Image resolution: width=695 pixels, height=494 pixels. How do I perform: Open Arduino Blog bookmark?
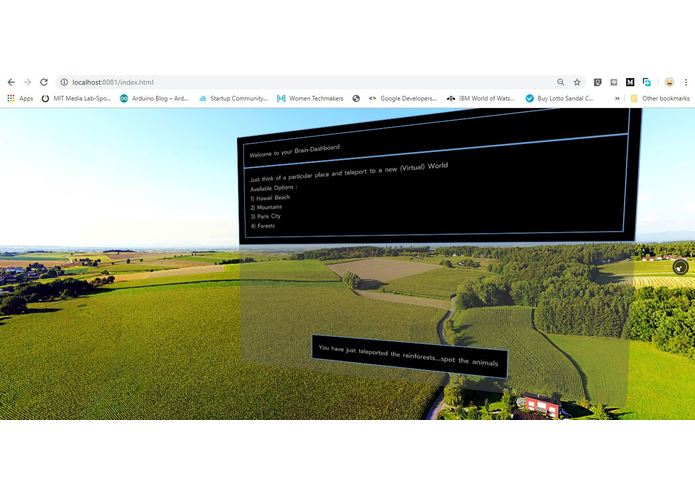(x=154, y=98)
